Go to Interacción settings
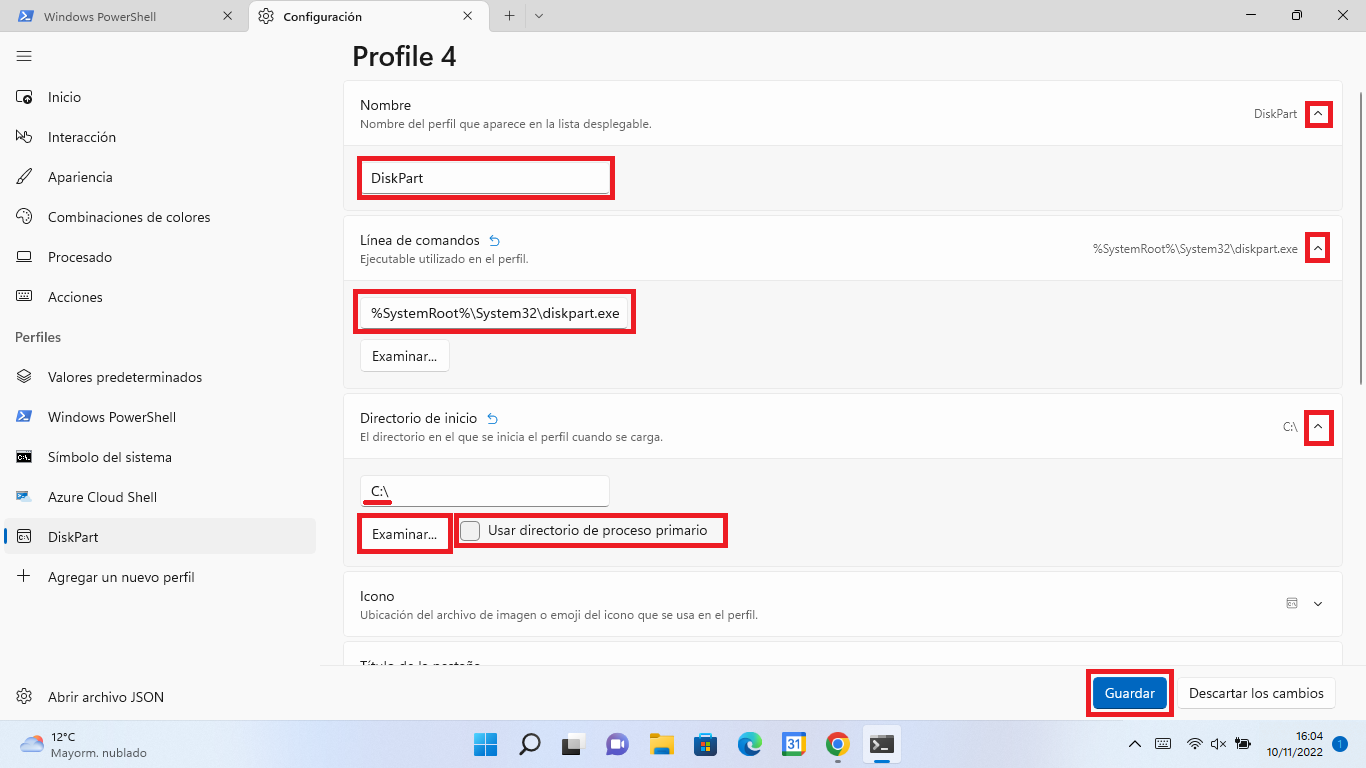The height and width of the screenshot is (768, 1366). tap(160, 137)
